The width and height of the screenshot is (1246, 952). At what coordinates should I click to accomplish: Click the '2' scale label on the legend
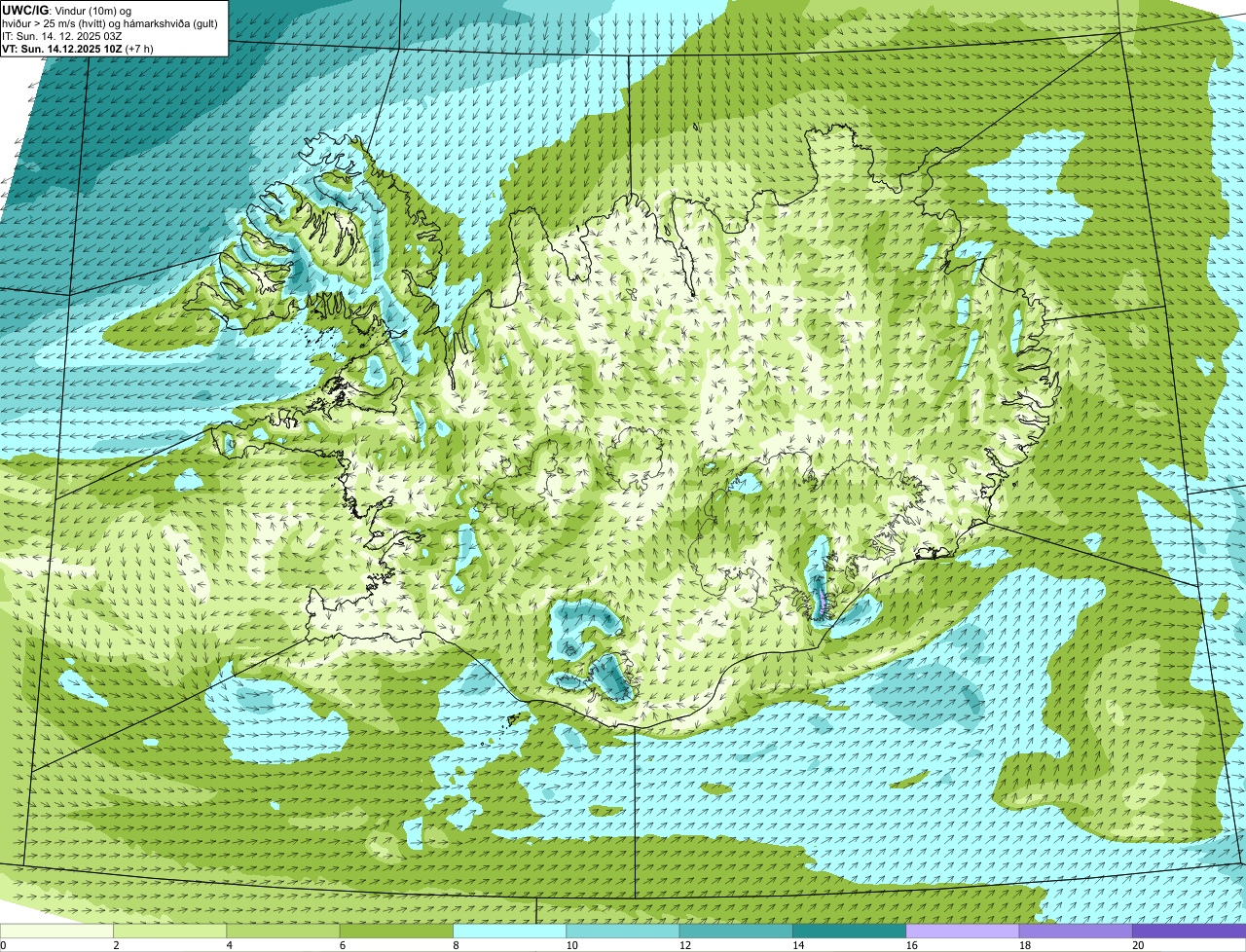pos(117,945)
